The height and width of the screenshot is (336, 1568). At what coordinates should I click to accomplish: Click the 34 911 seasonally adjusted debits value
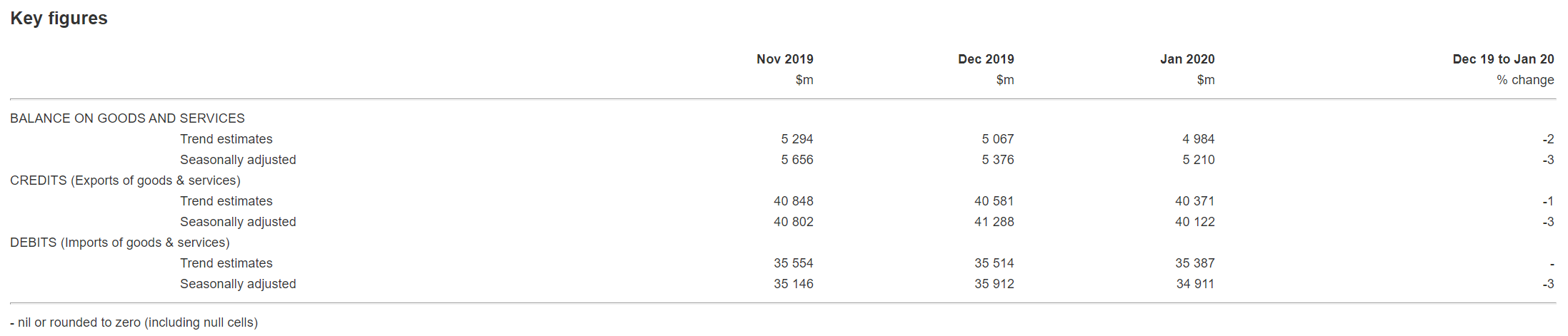(1194, 284)
